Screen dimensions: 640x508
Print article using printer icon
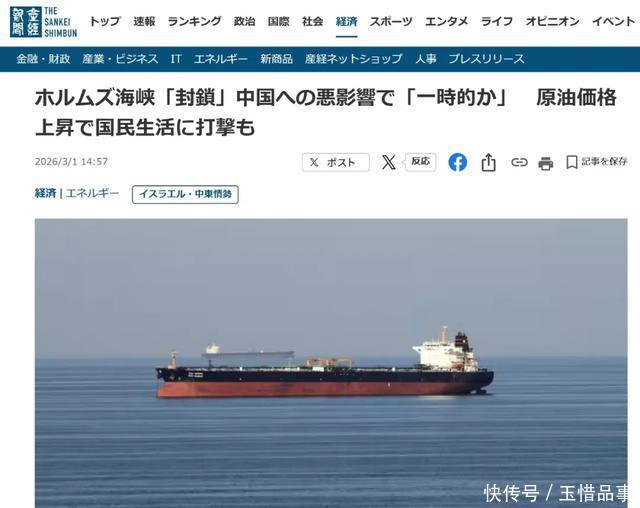click(546, 163)
